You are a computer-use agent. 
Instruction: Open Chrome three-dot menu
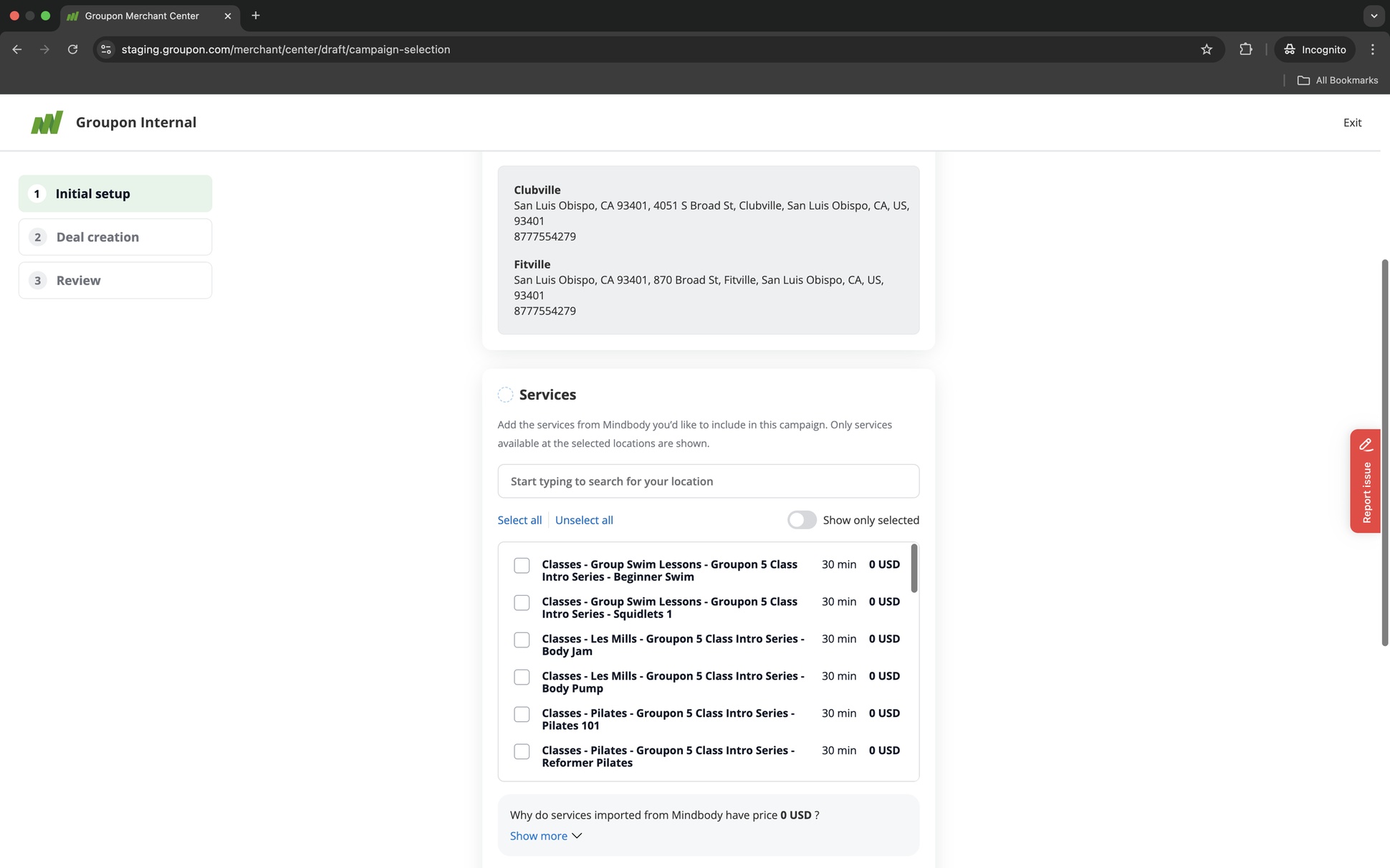[1372, 49]
